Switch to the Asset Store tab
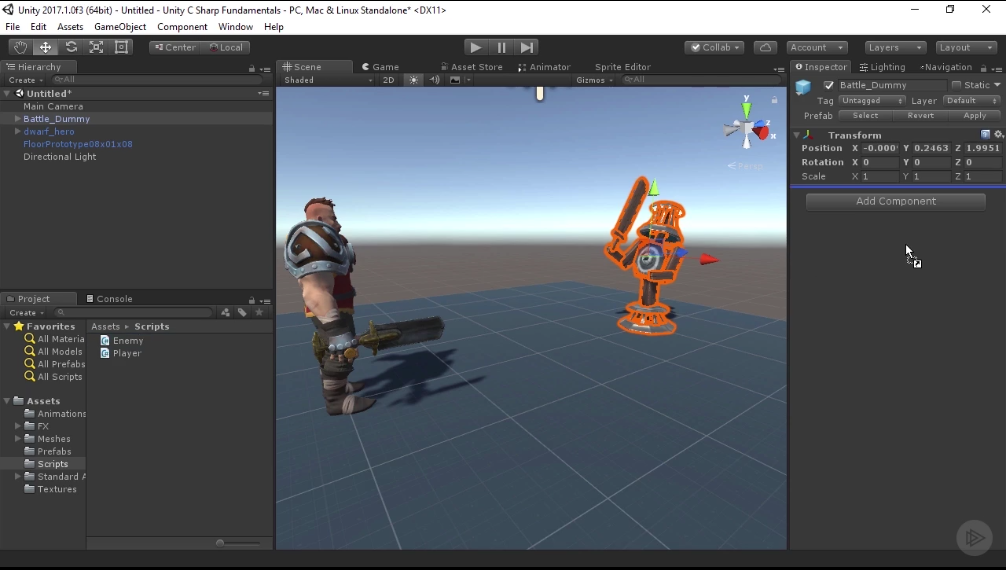The image size is (1006, 570). click(471, 67)
